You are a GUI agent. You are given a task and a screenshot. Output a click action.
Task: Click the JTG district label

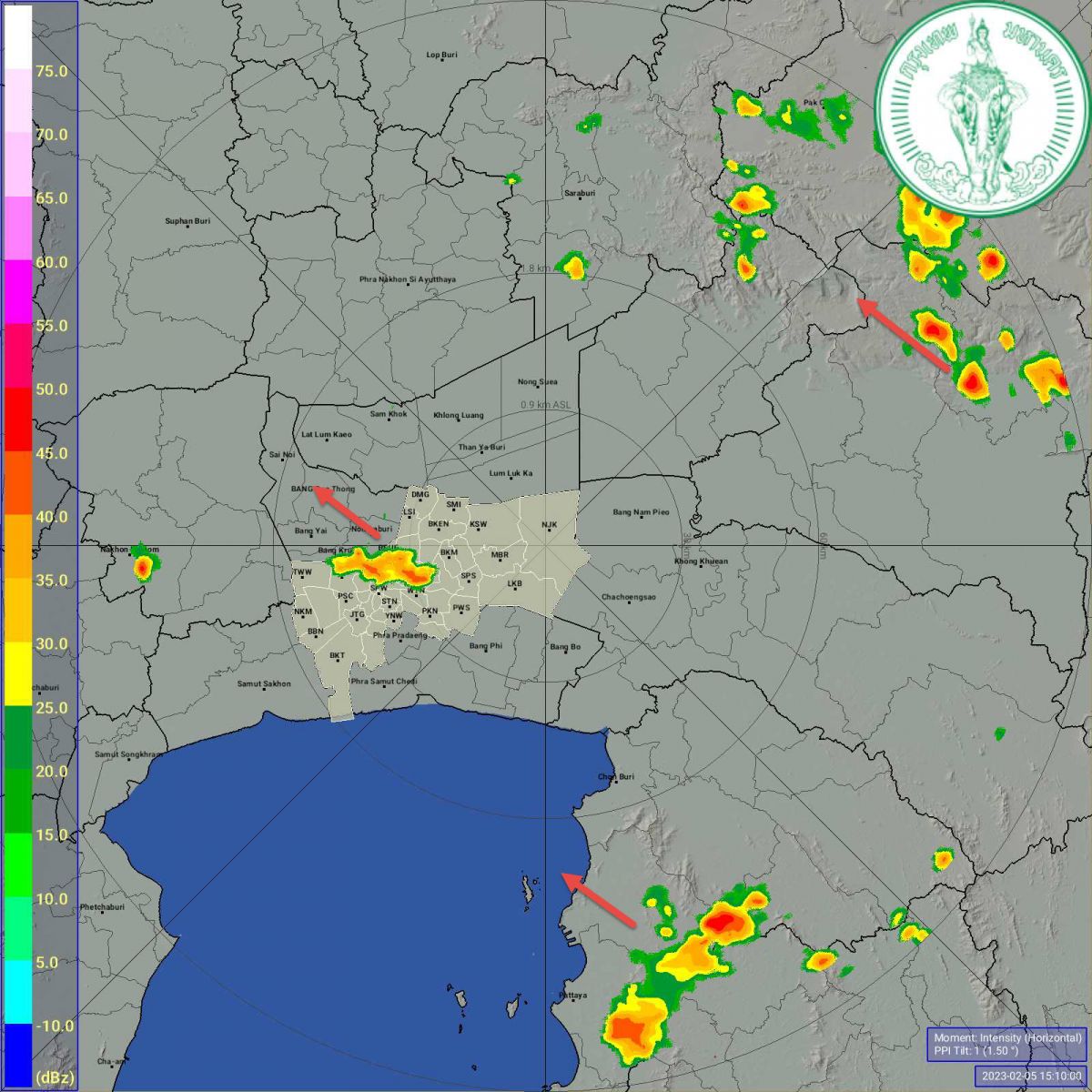(x=358, y=614)
